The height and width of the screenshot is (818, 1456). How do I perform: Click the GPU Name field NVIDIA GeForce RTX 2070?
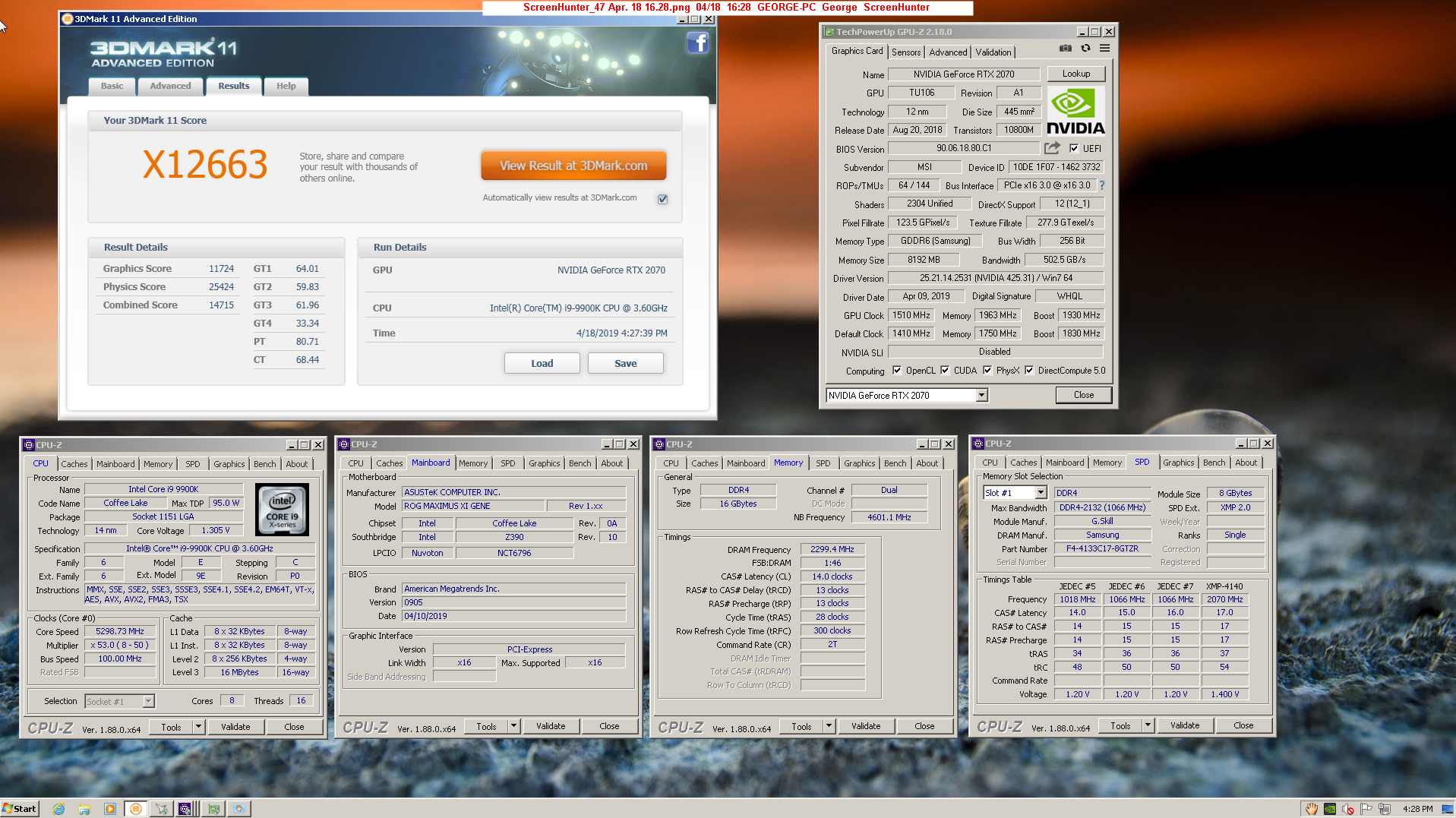coord(963,74)
